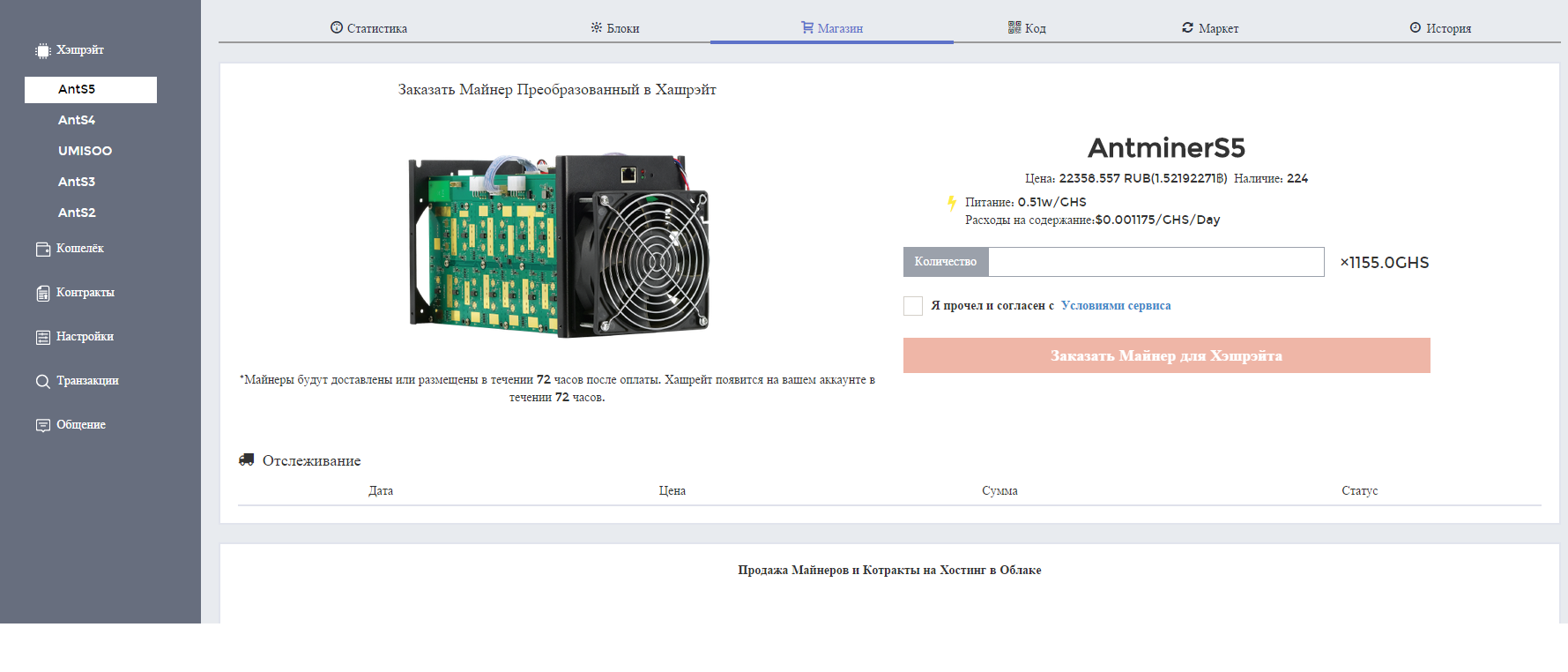Click the Кошелёк wallet icon

point(42,250)
